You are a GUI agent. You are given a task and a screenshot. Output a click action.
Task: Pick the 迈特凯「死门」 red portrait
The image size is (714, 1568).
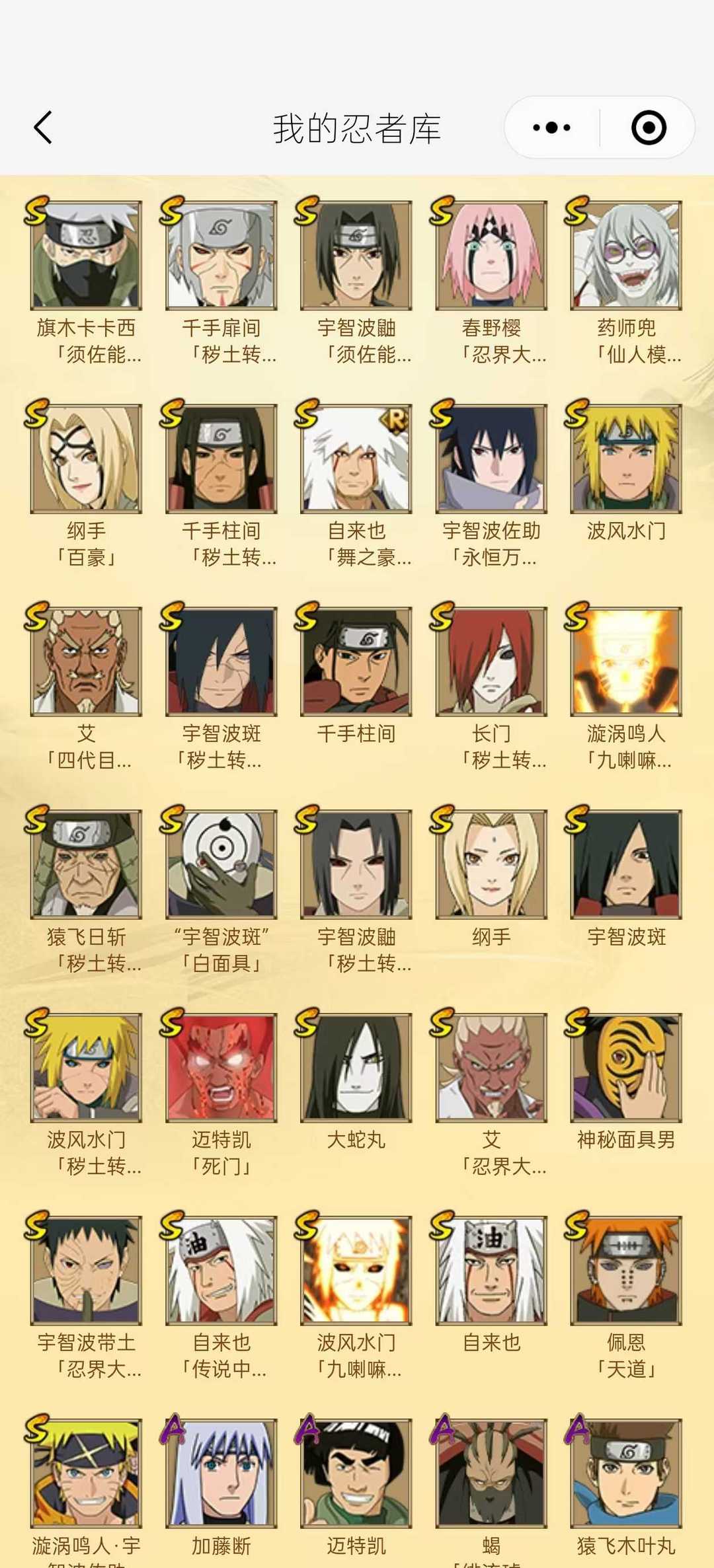click(221, 1067)
